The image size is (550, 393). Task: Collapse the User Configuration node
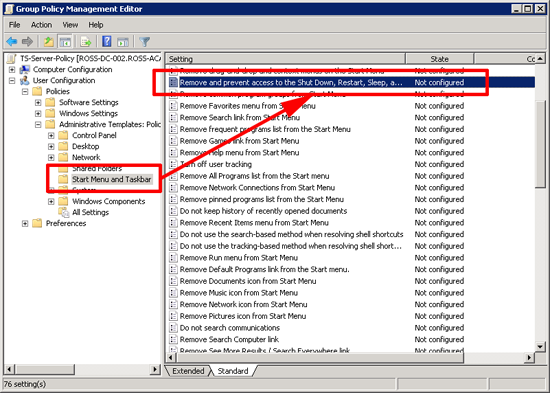12,80
